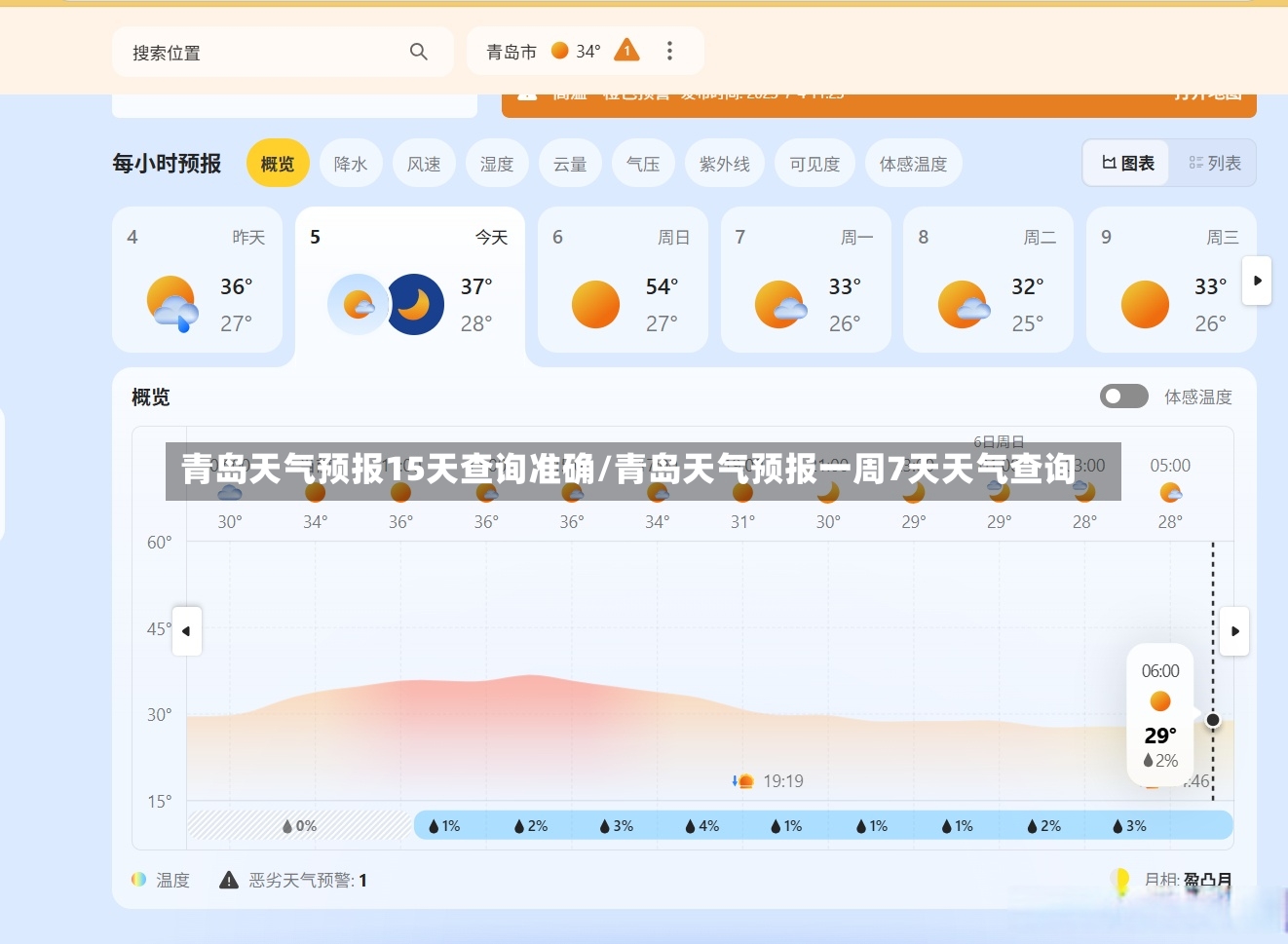Click today's partly cloudy daytime icon
1288x944 pixels.
coord(358,305)
